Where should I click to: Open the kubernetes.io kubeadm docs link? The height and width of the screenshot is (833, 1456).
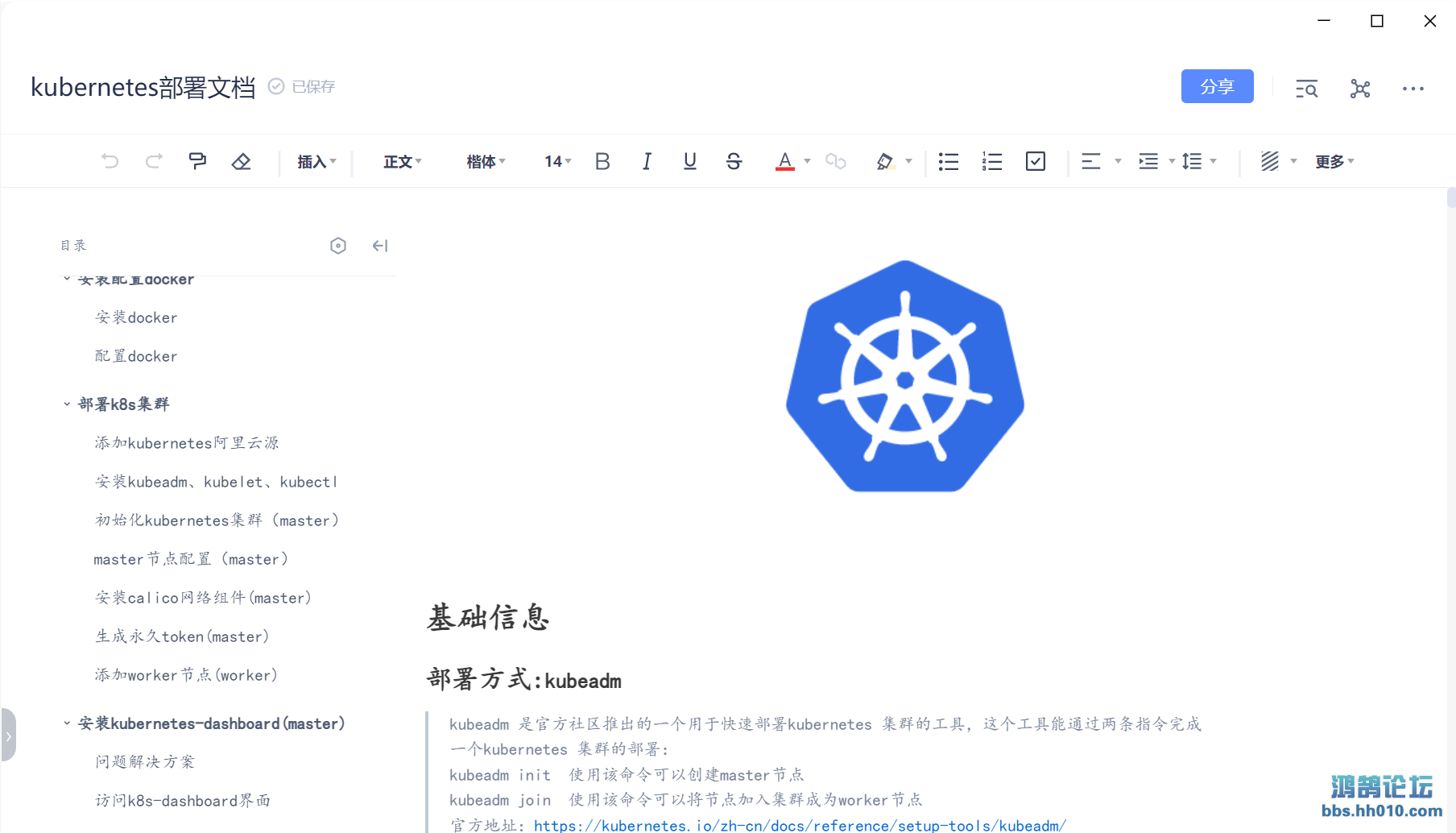800,826
